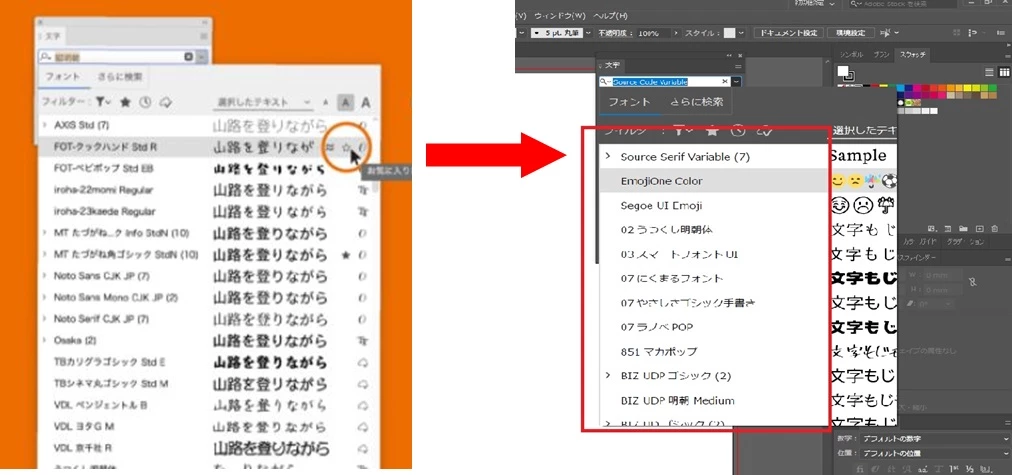Open the font list dropdown arrow in left panel
This screenshot has width=1012, height=475.
click(x=203, y=57)
